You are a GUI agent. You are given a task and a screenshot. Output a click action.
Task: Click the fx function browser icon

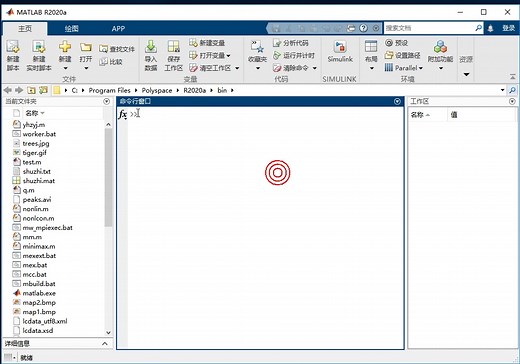click(x=123, y=114)
